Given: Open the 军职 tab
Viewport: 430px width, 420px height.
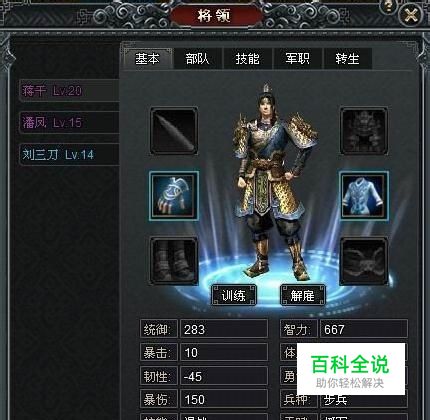Looking at the screenshot, I should click(298, 59).
